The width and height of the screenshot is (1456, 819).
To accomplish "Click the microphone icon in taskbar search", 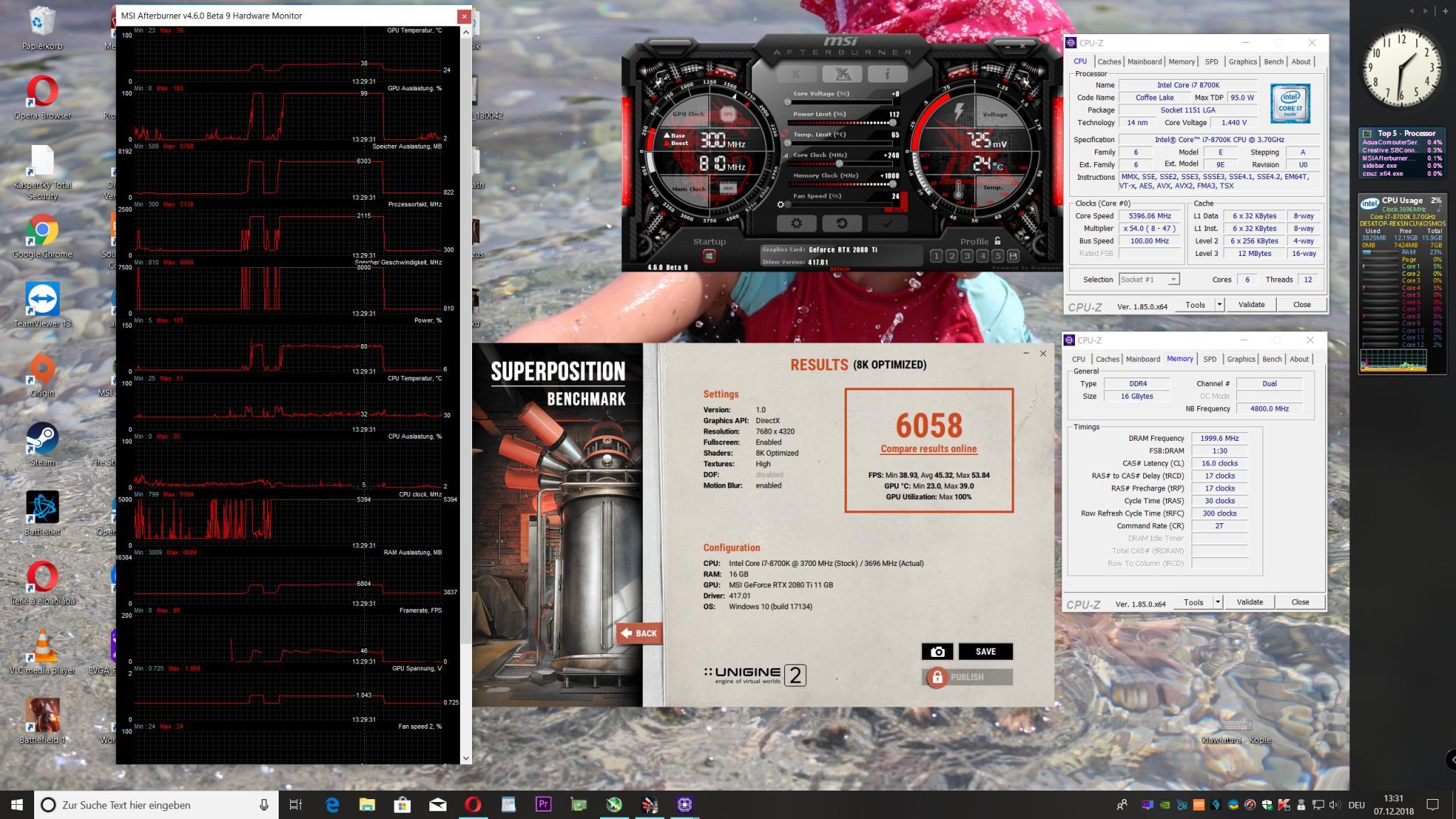I will pos(264,805).
